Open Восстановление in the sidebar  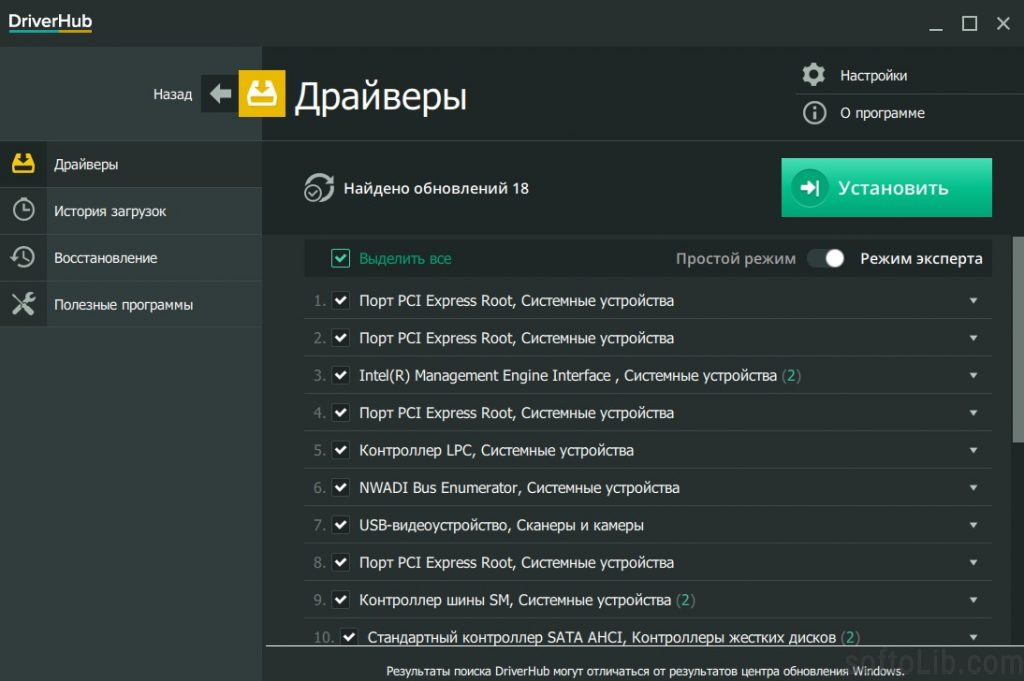coord(131,257)
